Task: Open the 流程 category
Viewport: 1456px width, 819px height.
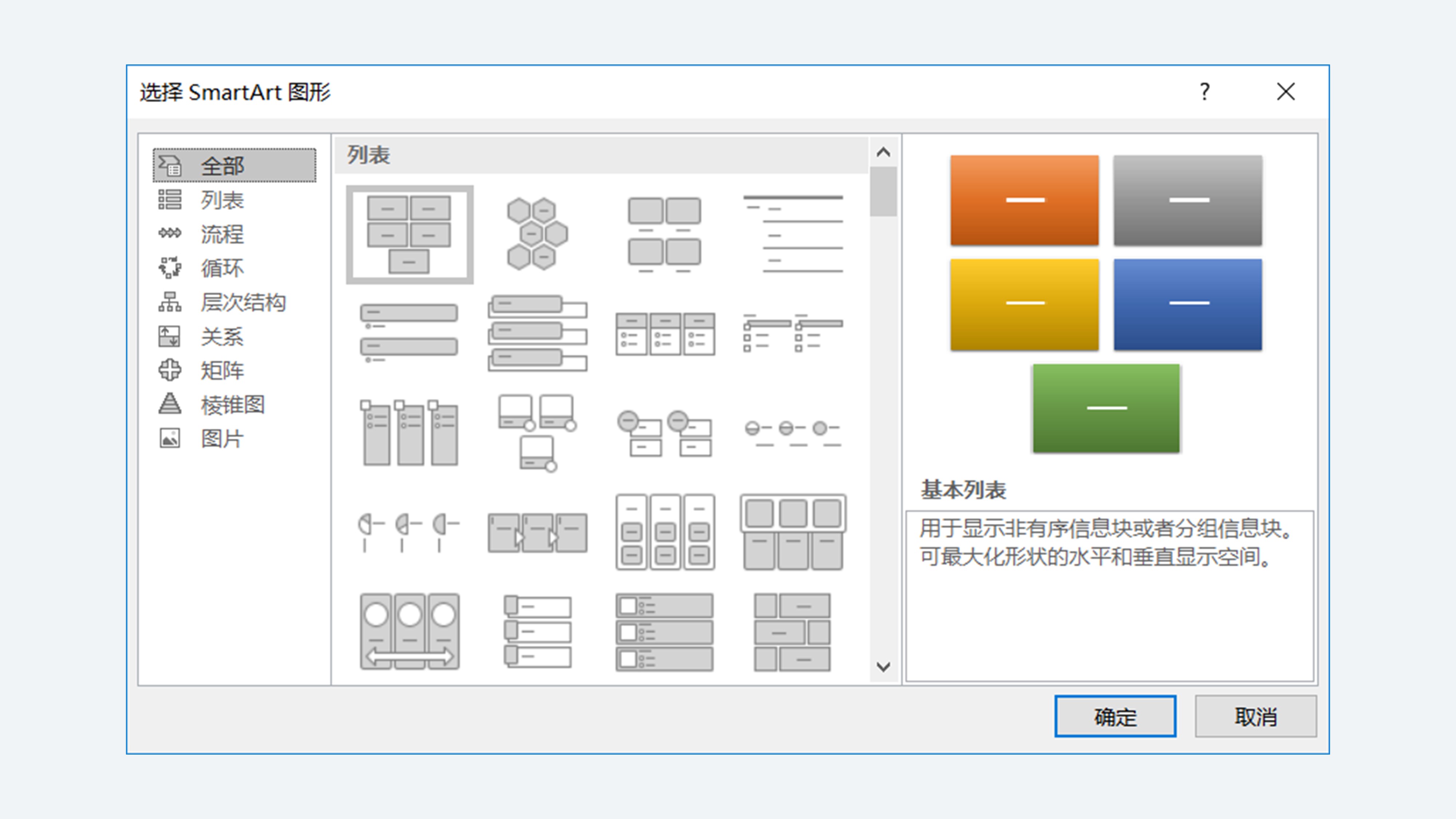Action: 222,234
